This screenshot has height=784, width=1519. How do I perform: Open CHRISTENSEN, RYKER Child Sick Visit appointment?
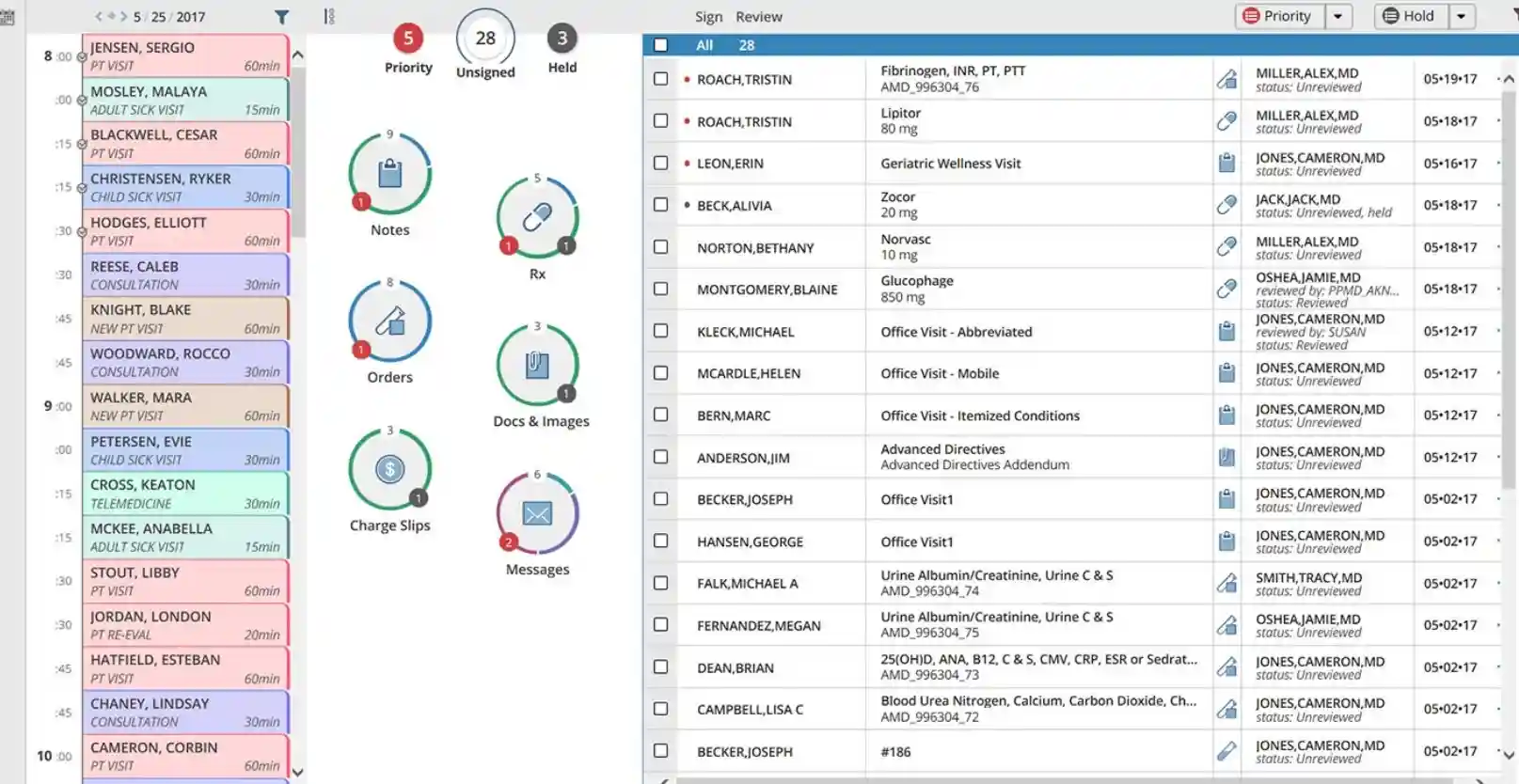(185, 187)
